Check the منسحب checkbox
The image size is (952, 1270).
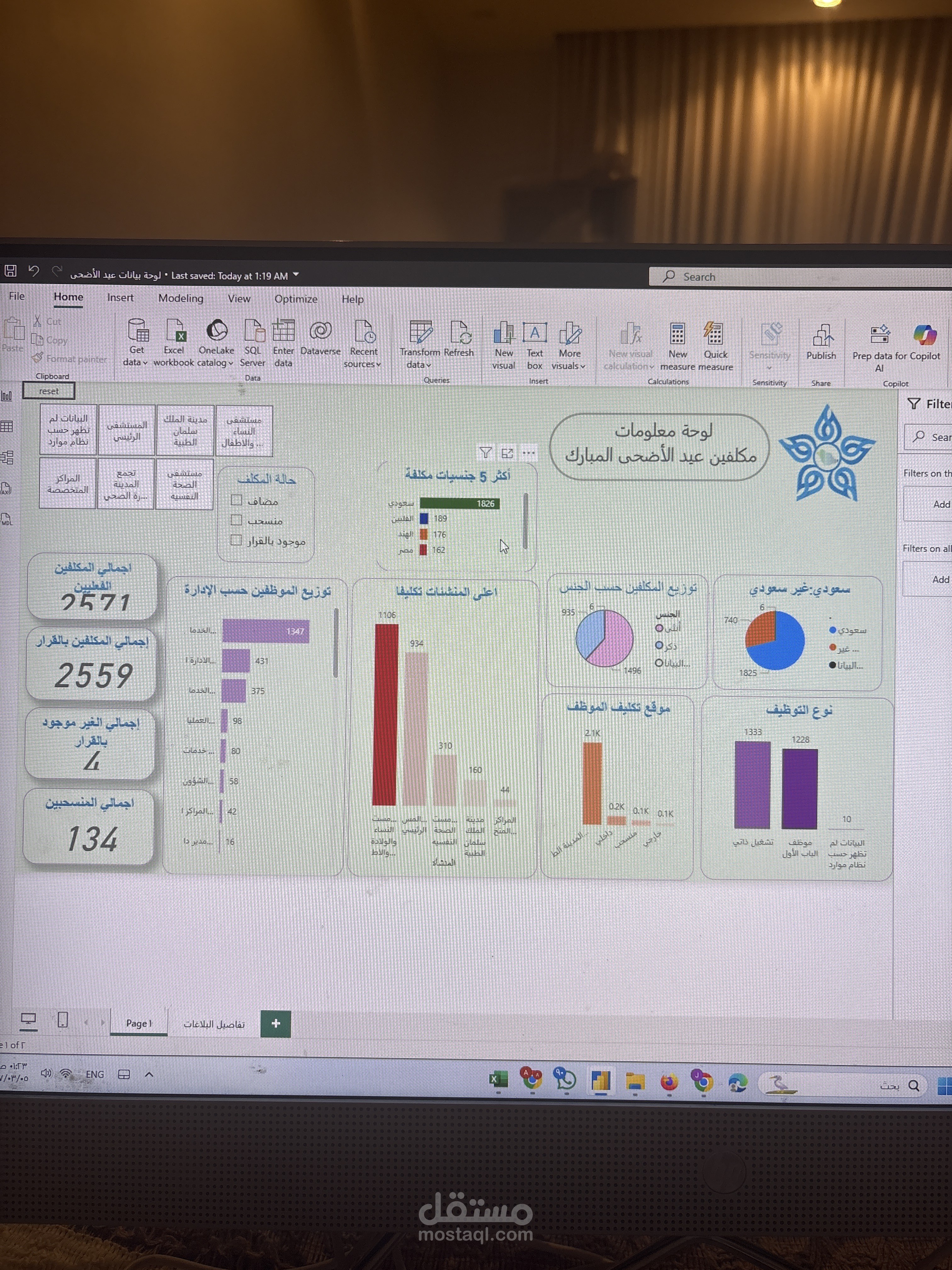[236, 520]
